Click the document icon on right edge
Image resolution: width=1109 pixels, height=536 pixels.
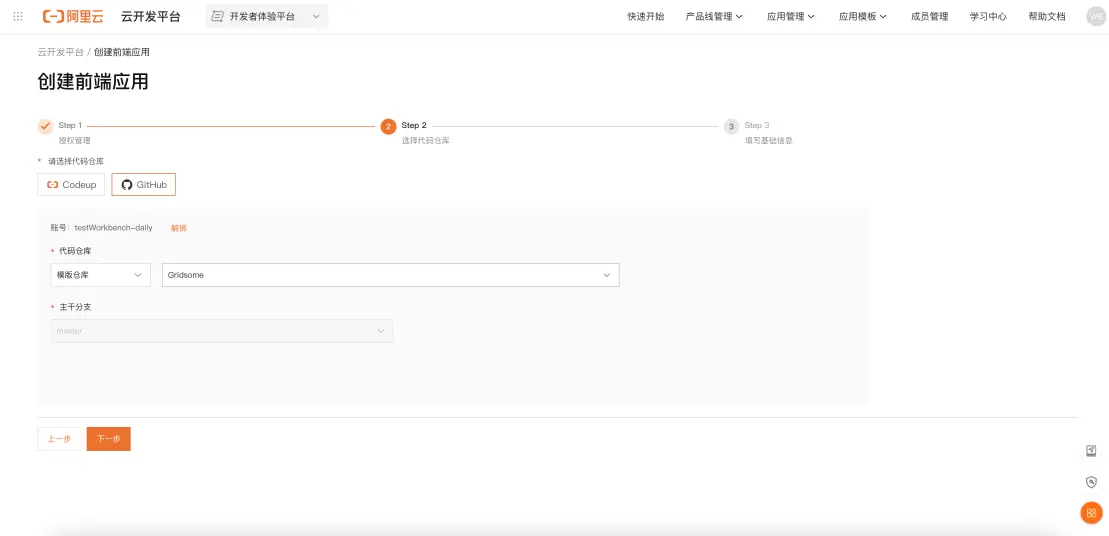point(1091,451)
